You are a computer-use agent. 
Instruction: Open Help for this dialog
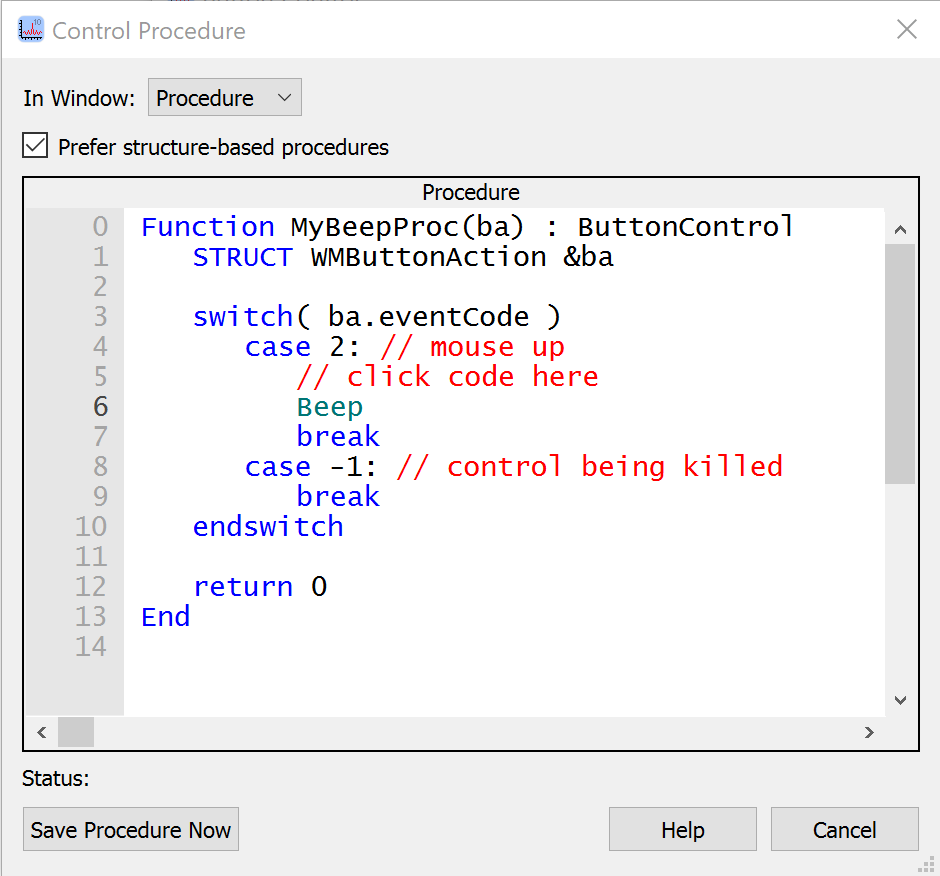pyautogui.click(x=682, y=830)
